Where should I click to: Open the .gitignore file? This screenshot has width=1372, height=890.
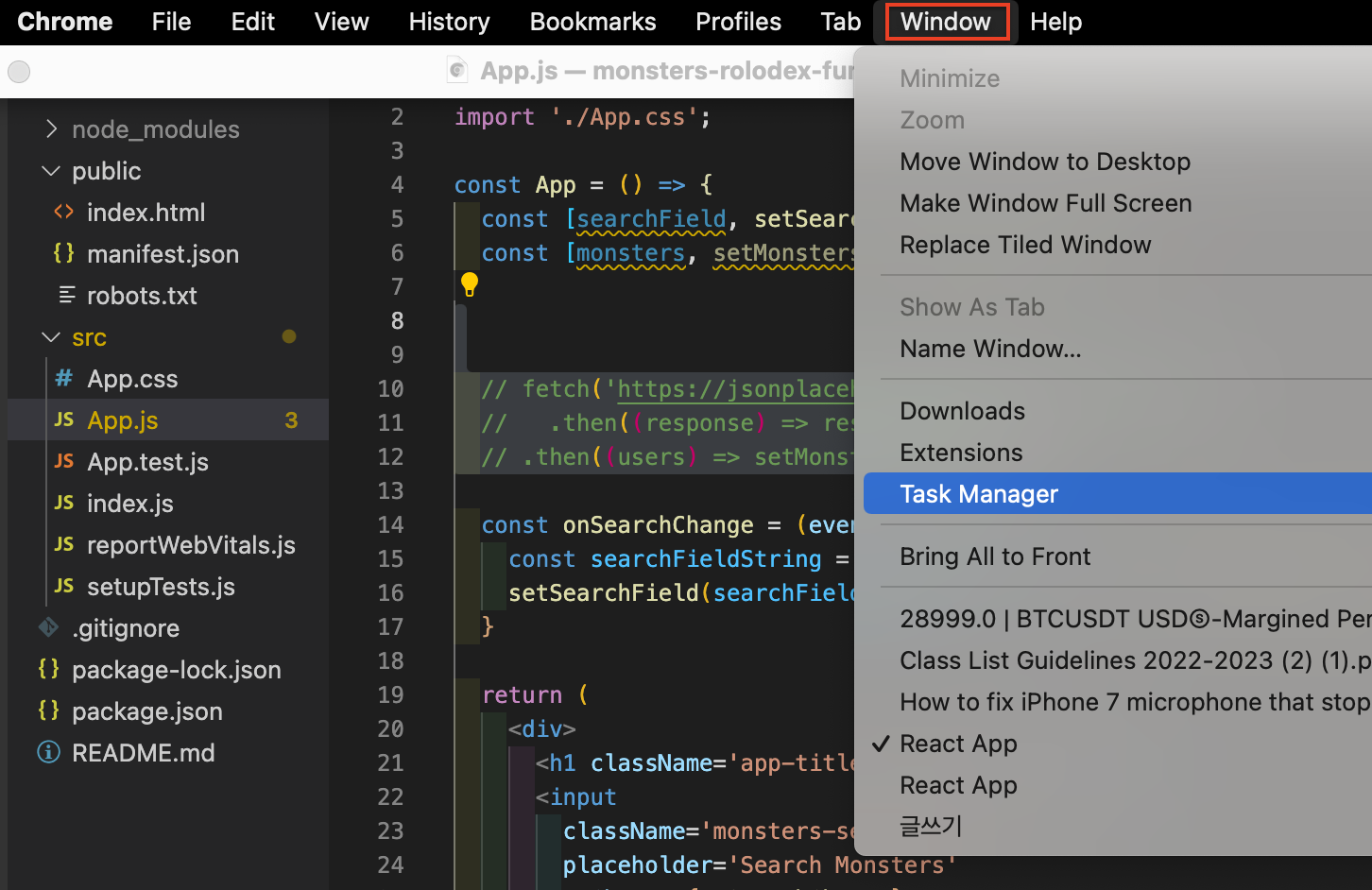(125, 628)
